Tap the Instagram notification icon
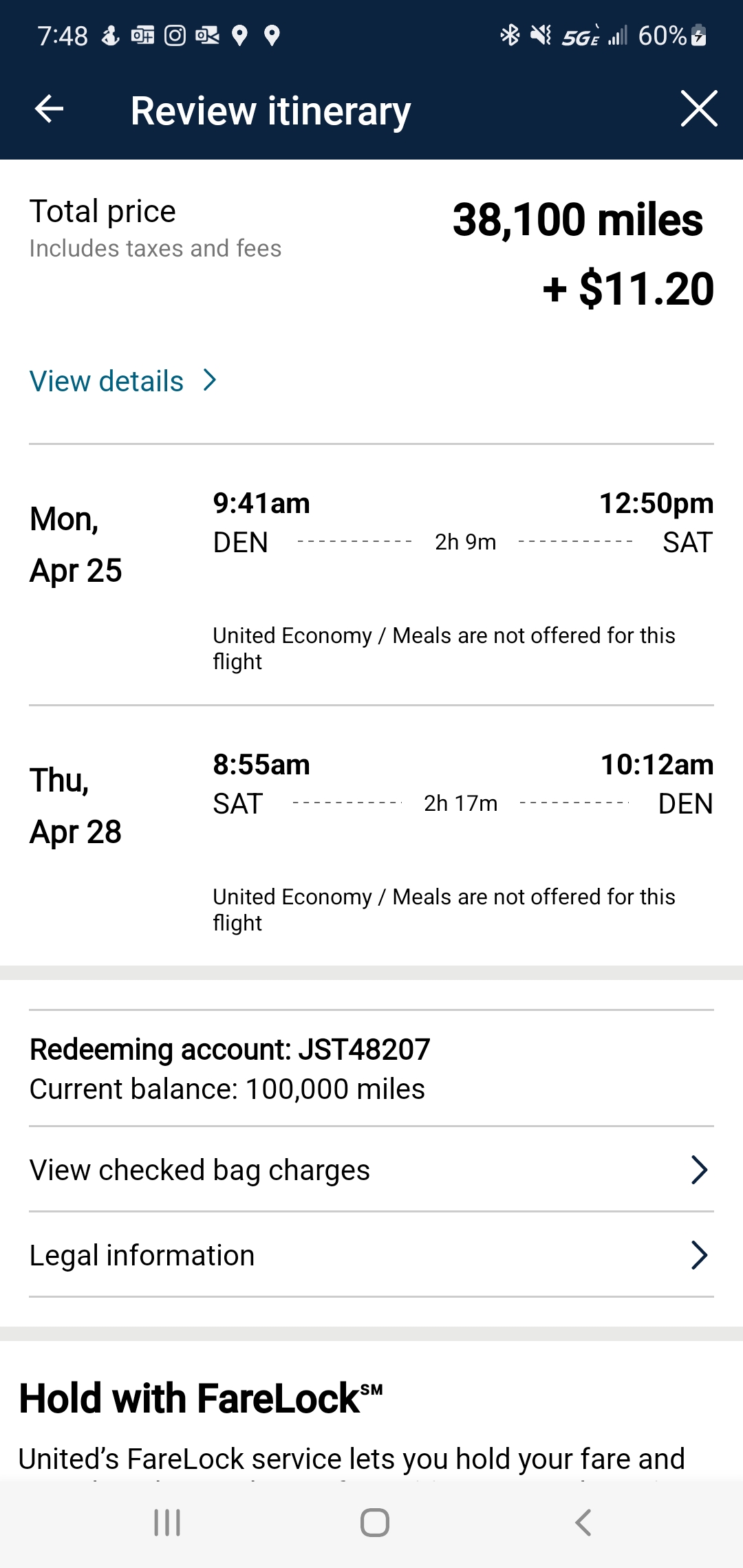 [x=175, y=35]
